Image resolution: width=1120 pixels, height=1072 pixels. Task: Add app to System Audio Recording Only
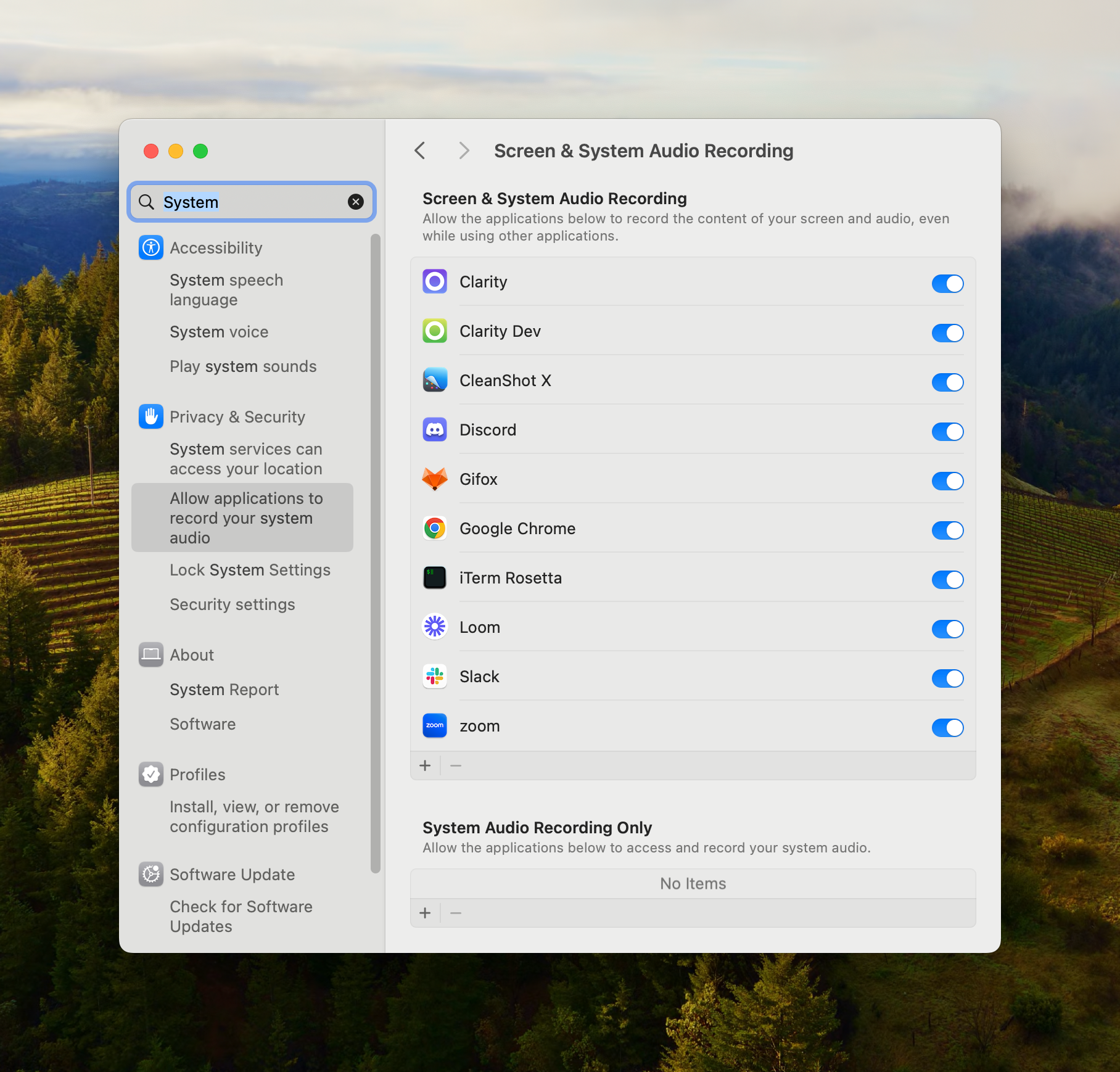[425, 913]
